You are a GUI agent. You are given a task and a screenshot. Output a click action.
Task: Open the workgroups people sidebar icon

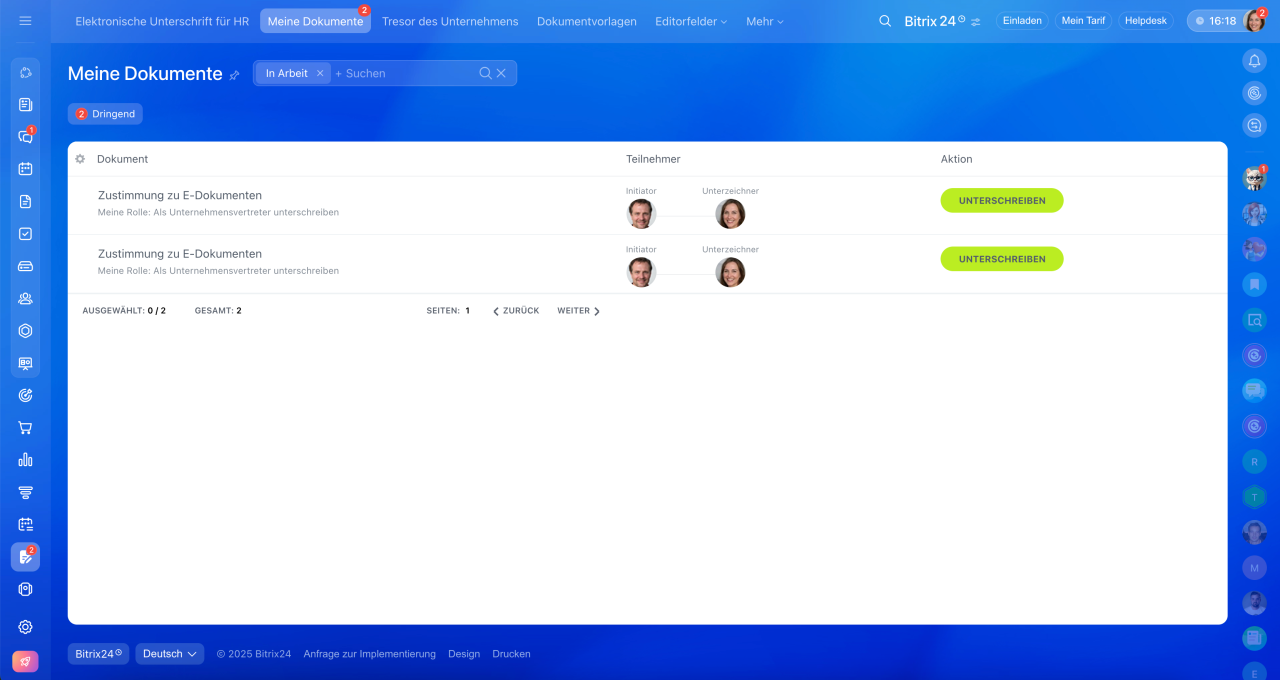point(26,298)
